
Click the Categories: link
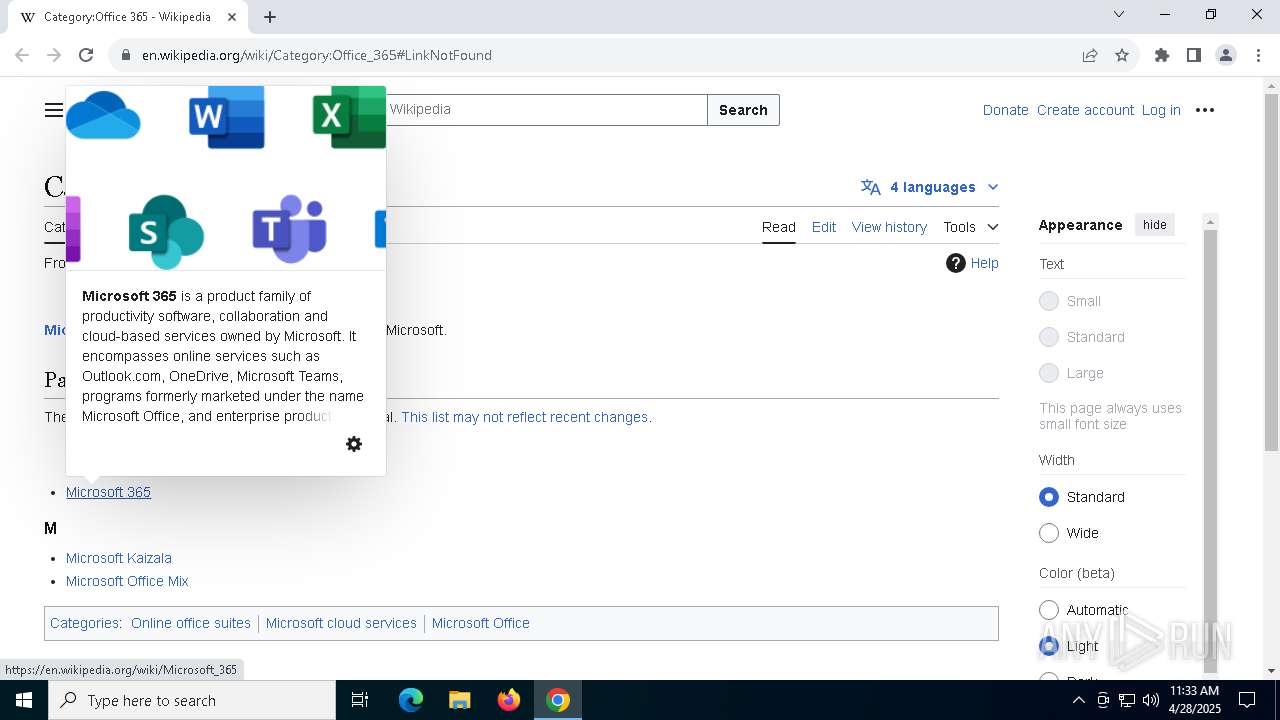pyautogui.click(x=84, y=623)
